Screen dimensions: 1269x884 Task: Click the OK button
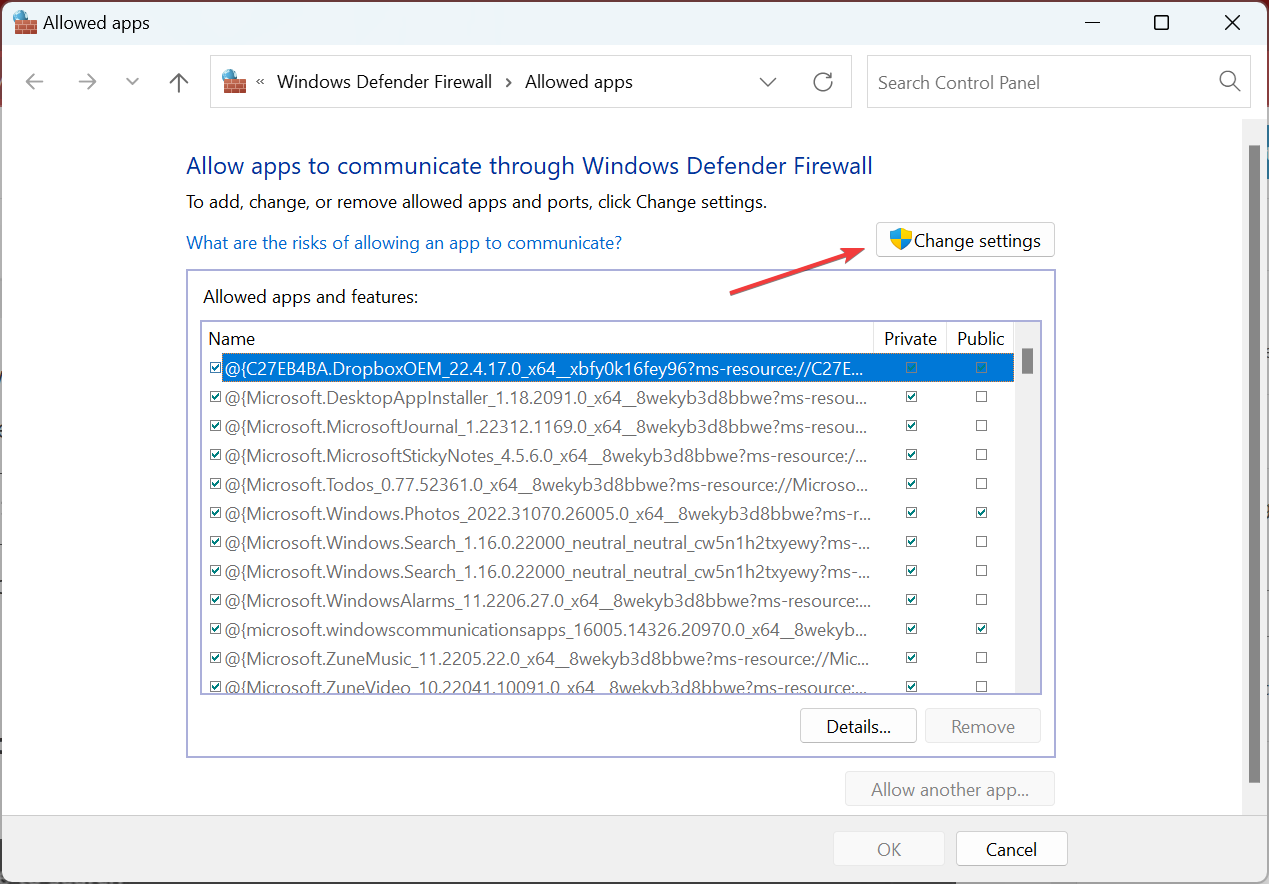coord(889,849)
